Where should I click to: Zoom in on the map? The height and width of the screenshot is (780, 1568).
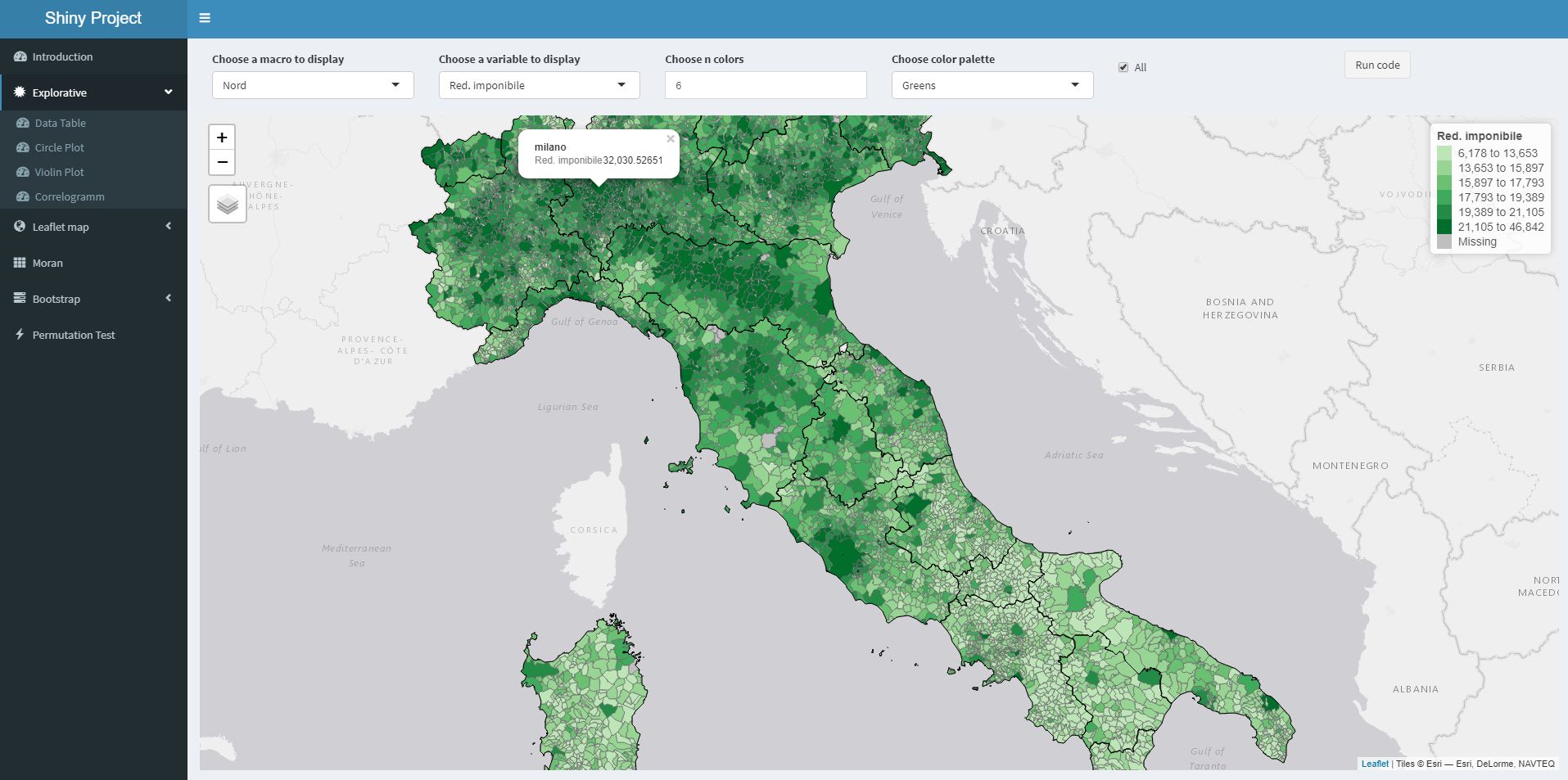222,138
